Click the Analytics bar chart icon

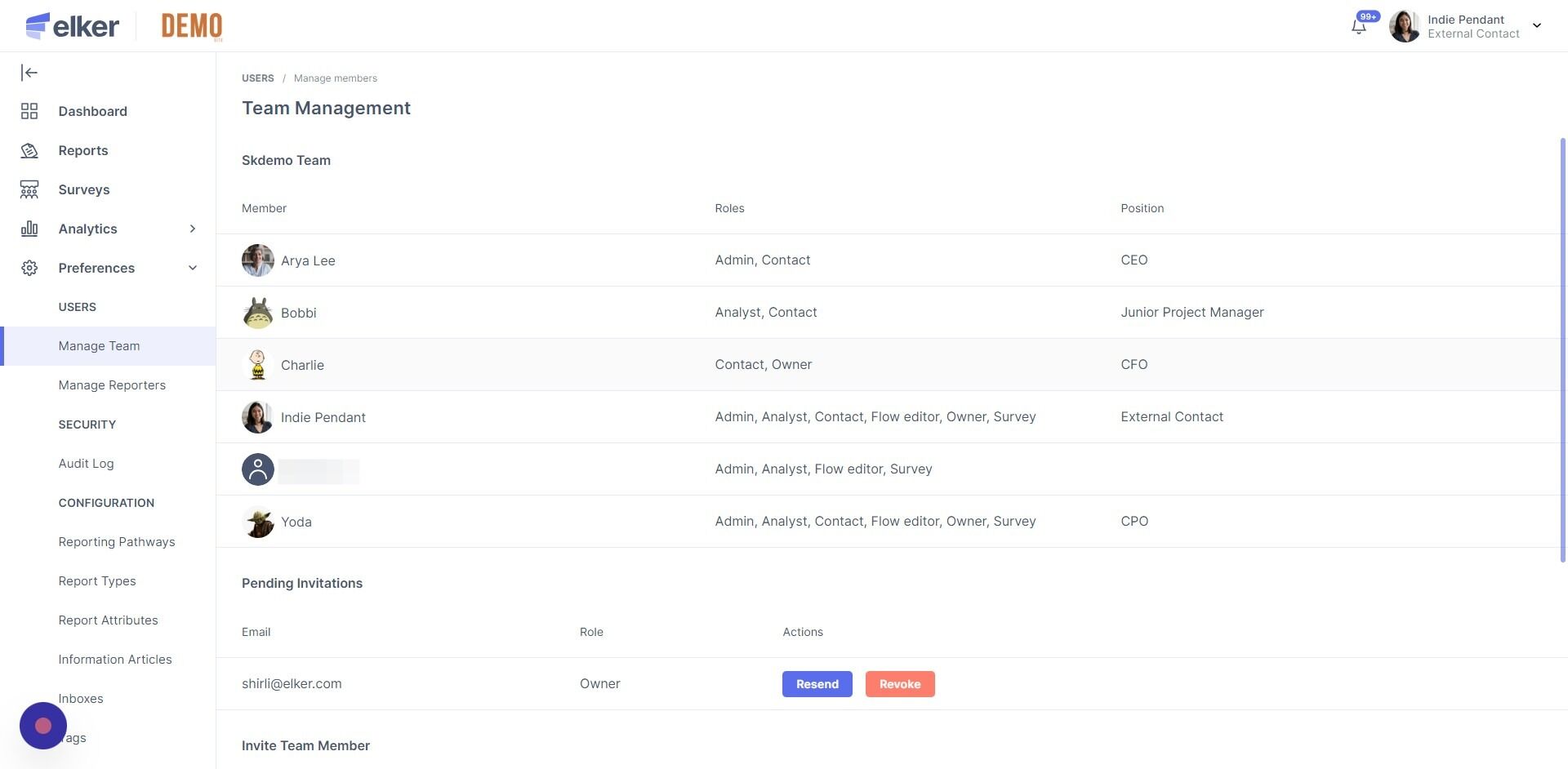tap(29, 229)
